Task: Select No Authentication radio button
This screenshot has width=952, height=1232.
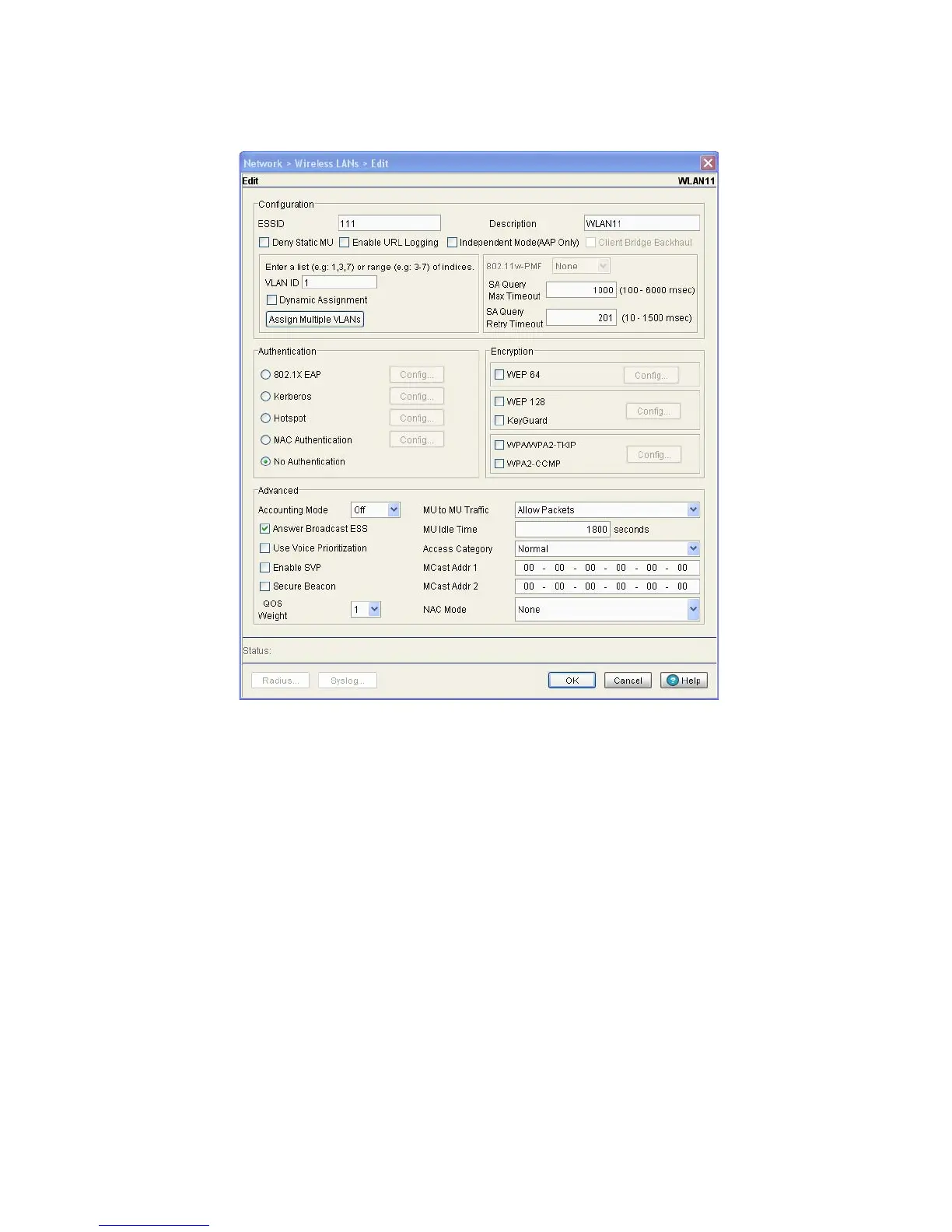Action: (265, 462)
